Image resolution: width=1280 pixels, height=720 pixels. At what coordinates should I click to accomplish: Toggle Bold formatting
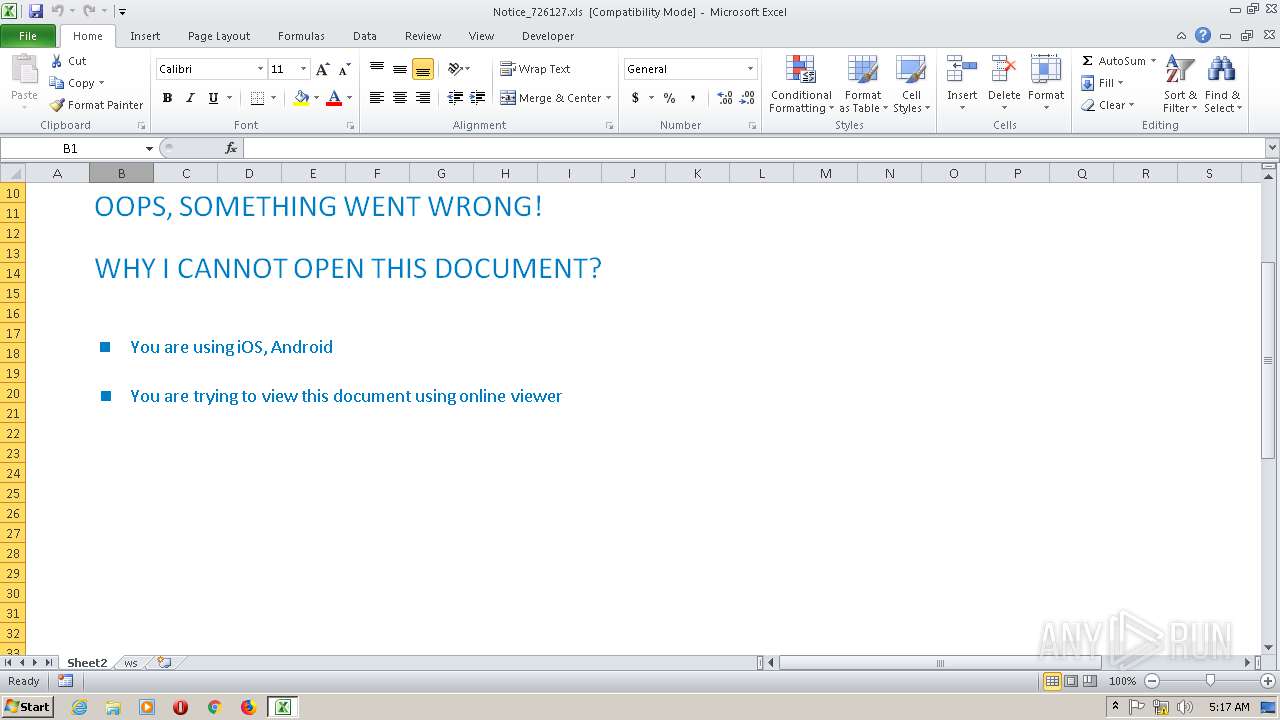click(167, 98)
